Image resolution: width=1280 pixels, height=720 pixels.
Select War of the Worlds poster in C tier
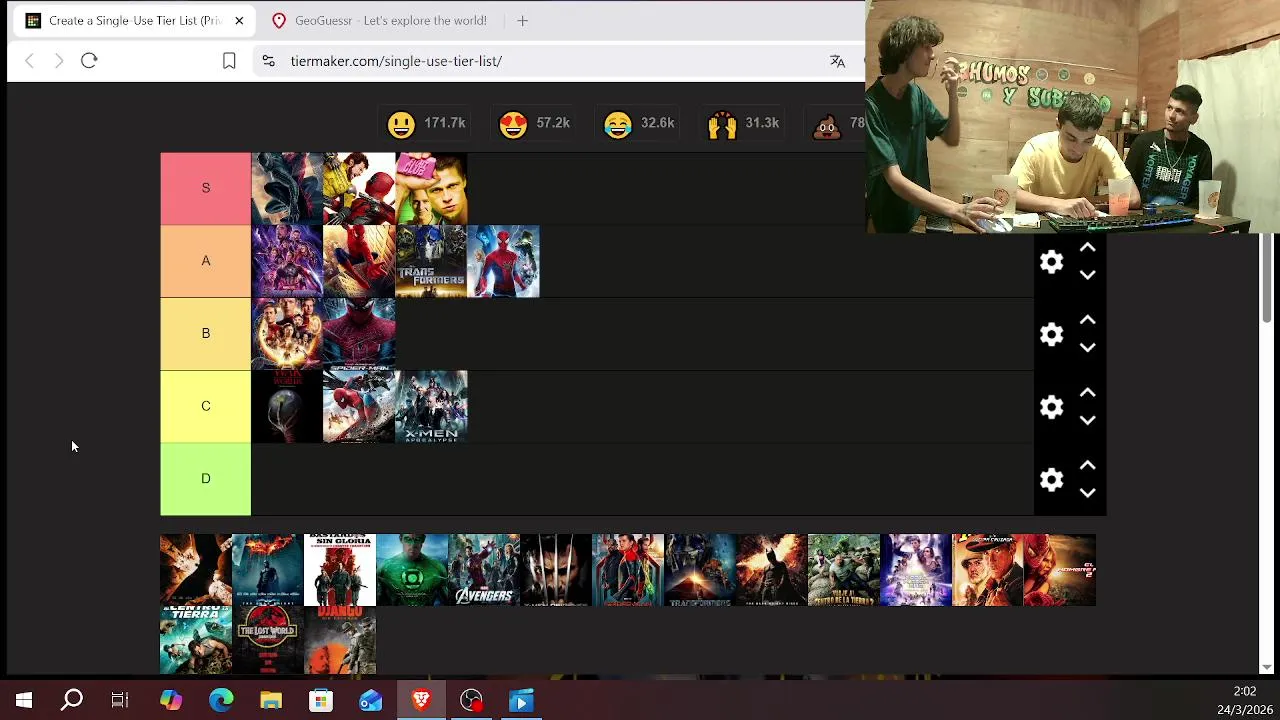point(287,407)
